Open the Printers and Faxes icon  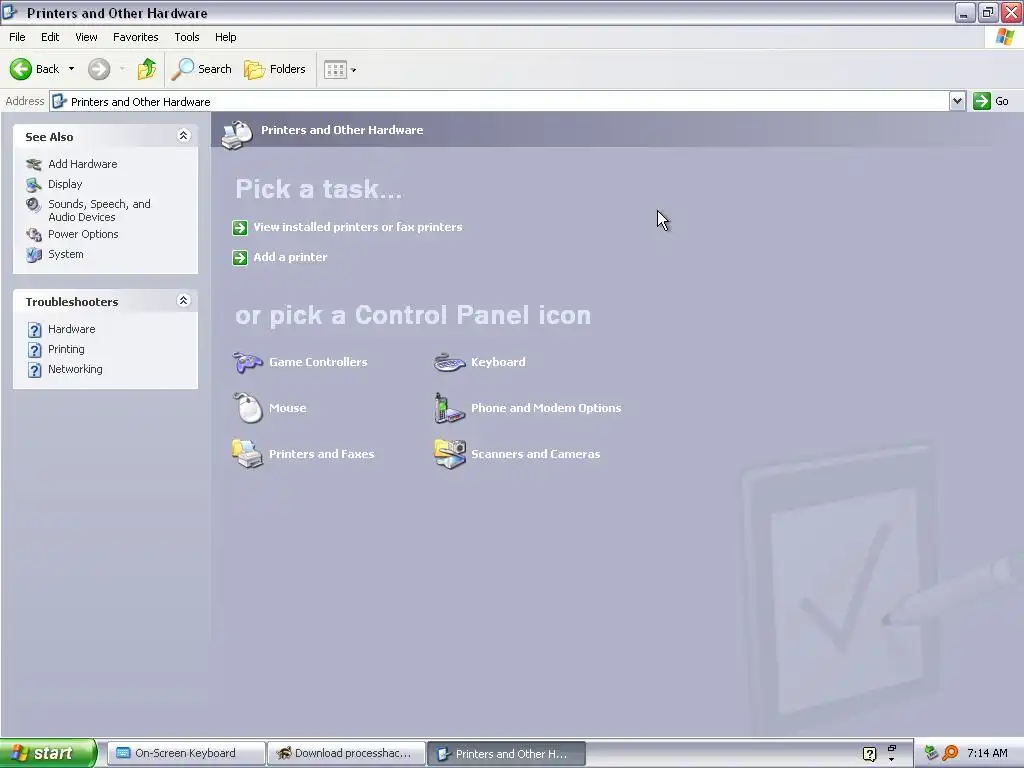248,453
